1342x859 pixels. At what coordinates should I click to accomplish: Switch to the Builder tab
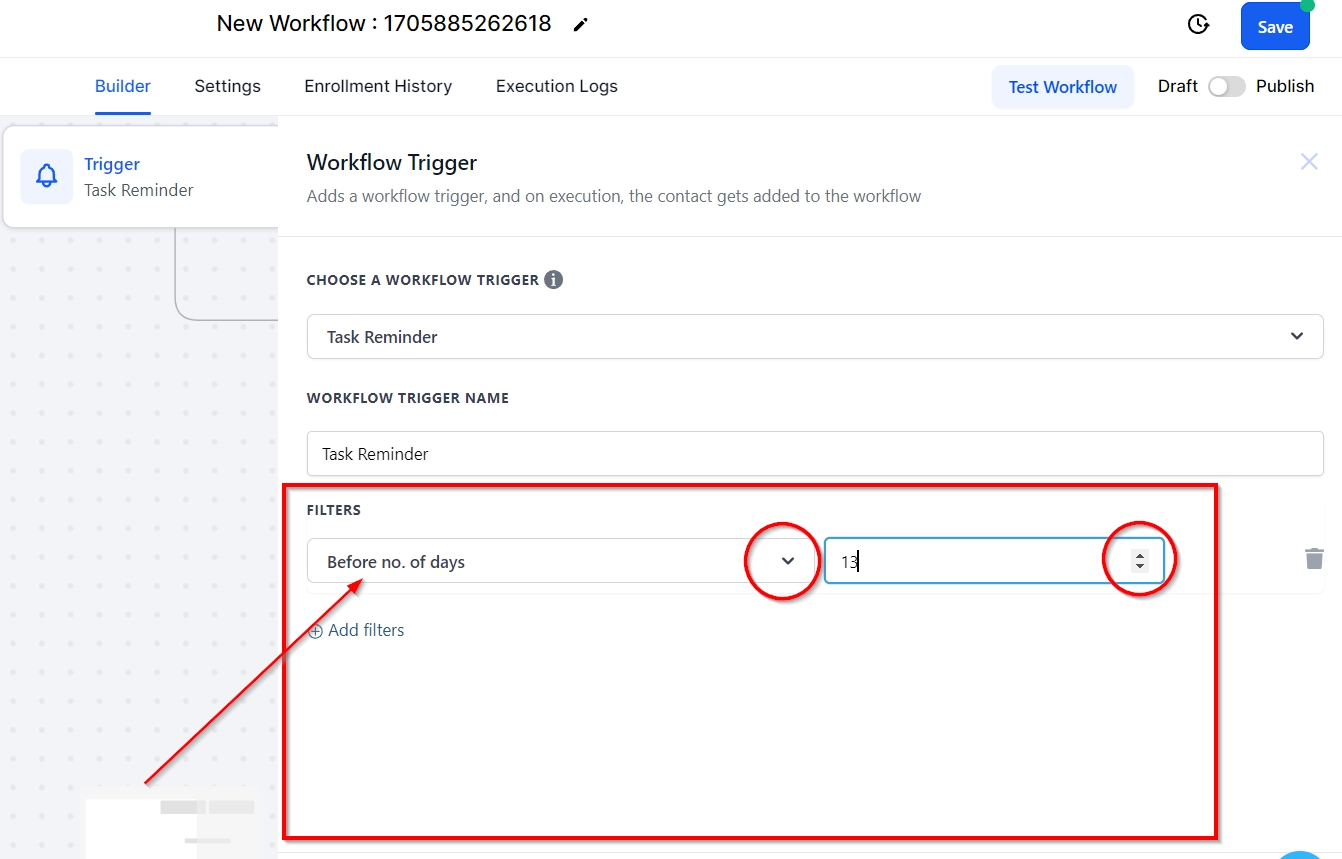pyautogui.click(x=123, y=86)
